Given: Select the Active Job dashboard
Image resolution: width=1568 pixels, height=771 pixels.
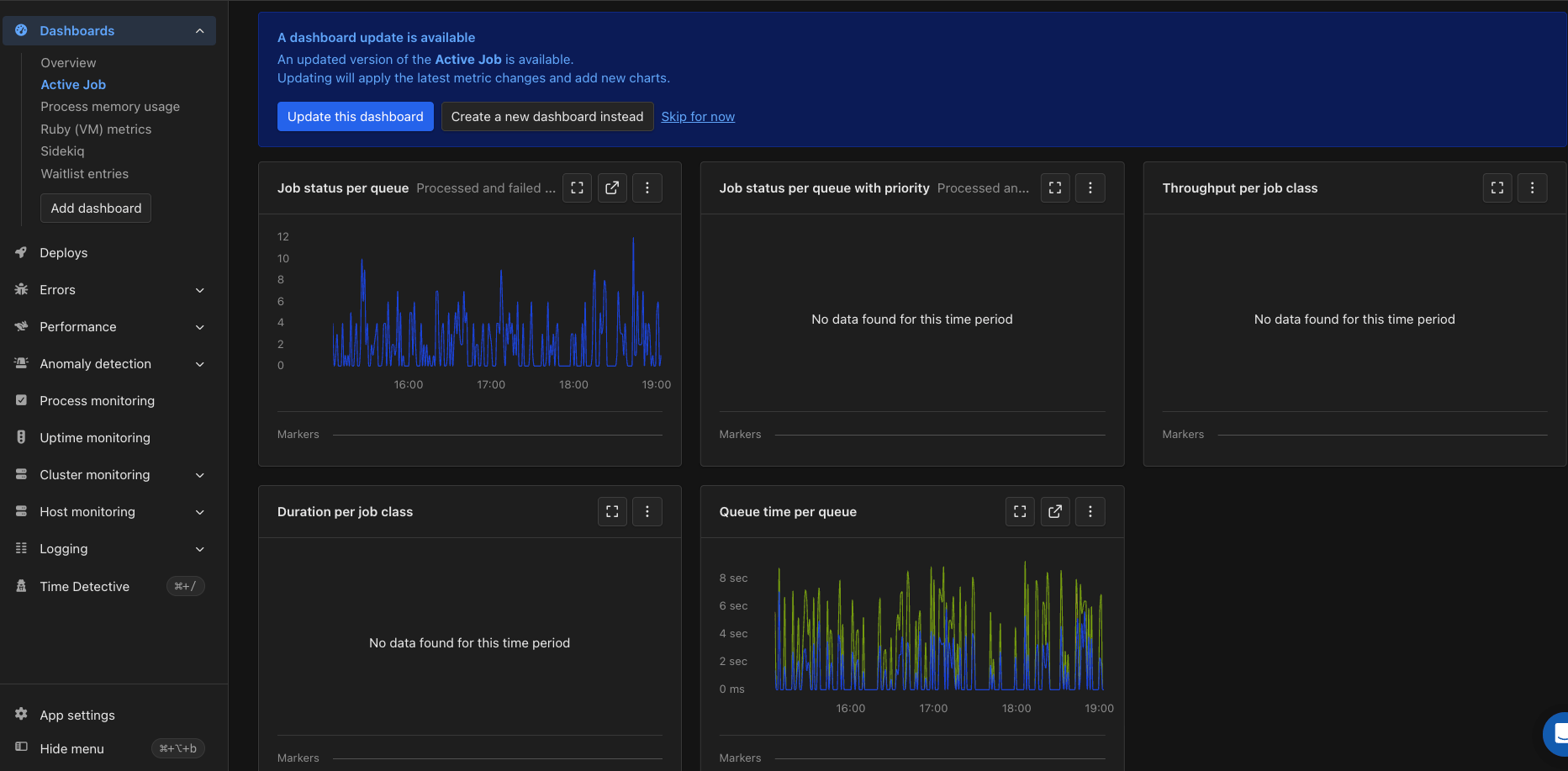Looking at the screenshot, I should pyautogui.click(x=73, y=85).
